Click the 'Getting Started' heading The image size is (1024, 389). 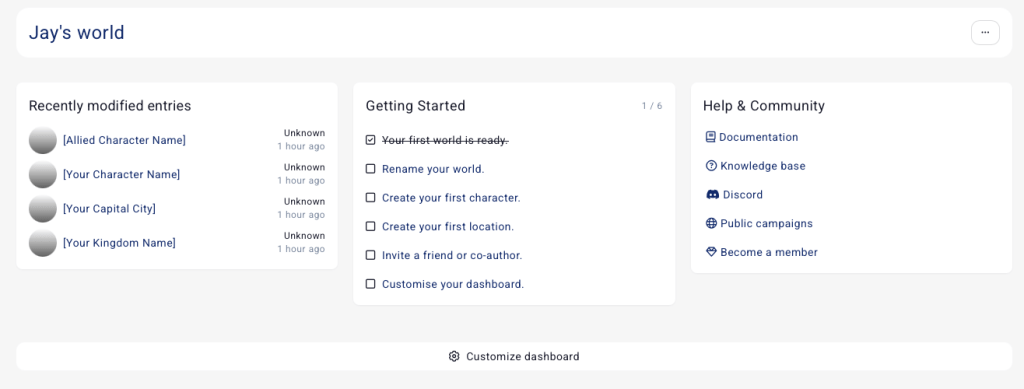click(x=415, y=106)
